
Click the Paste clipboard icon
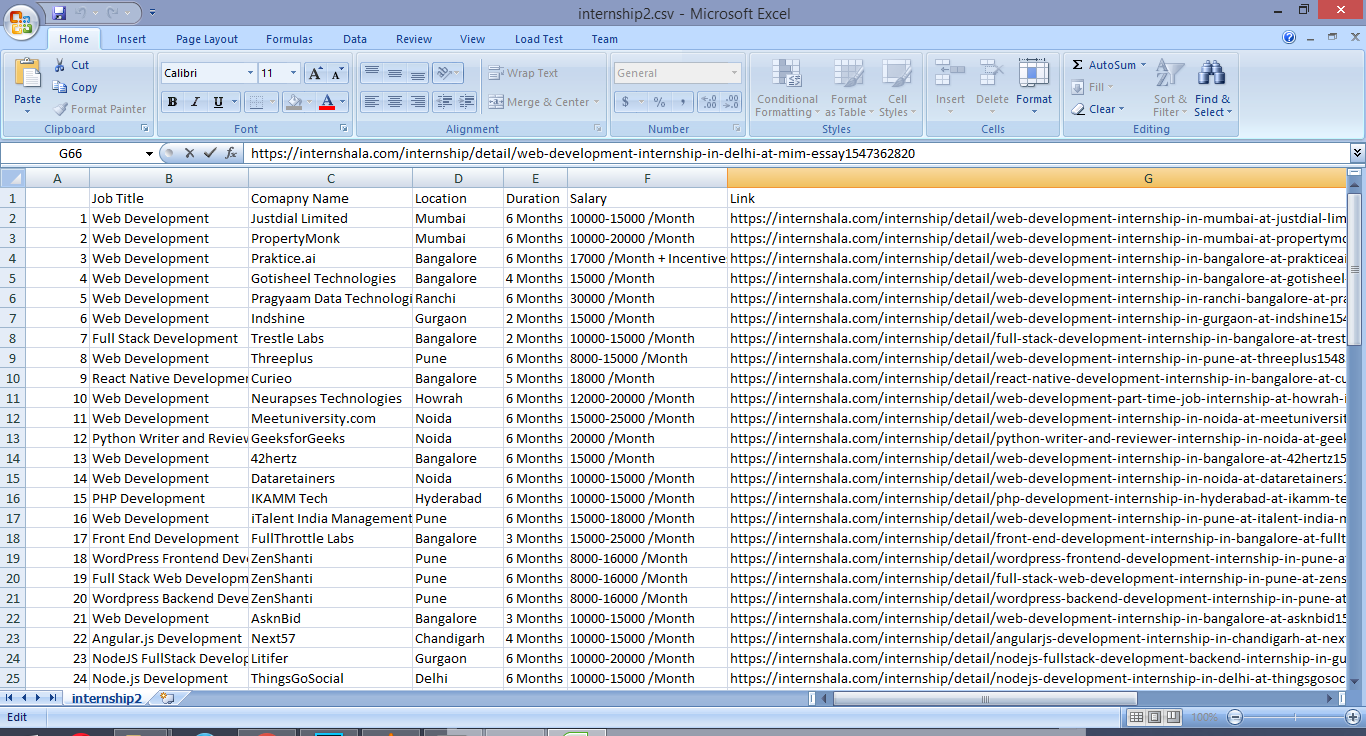pos(28,74)
